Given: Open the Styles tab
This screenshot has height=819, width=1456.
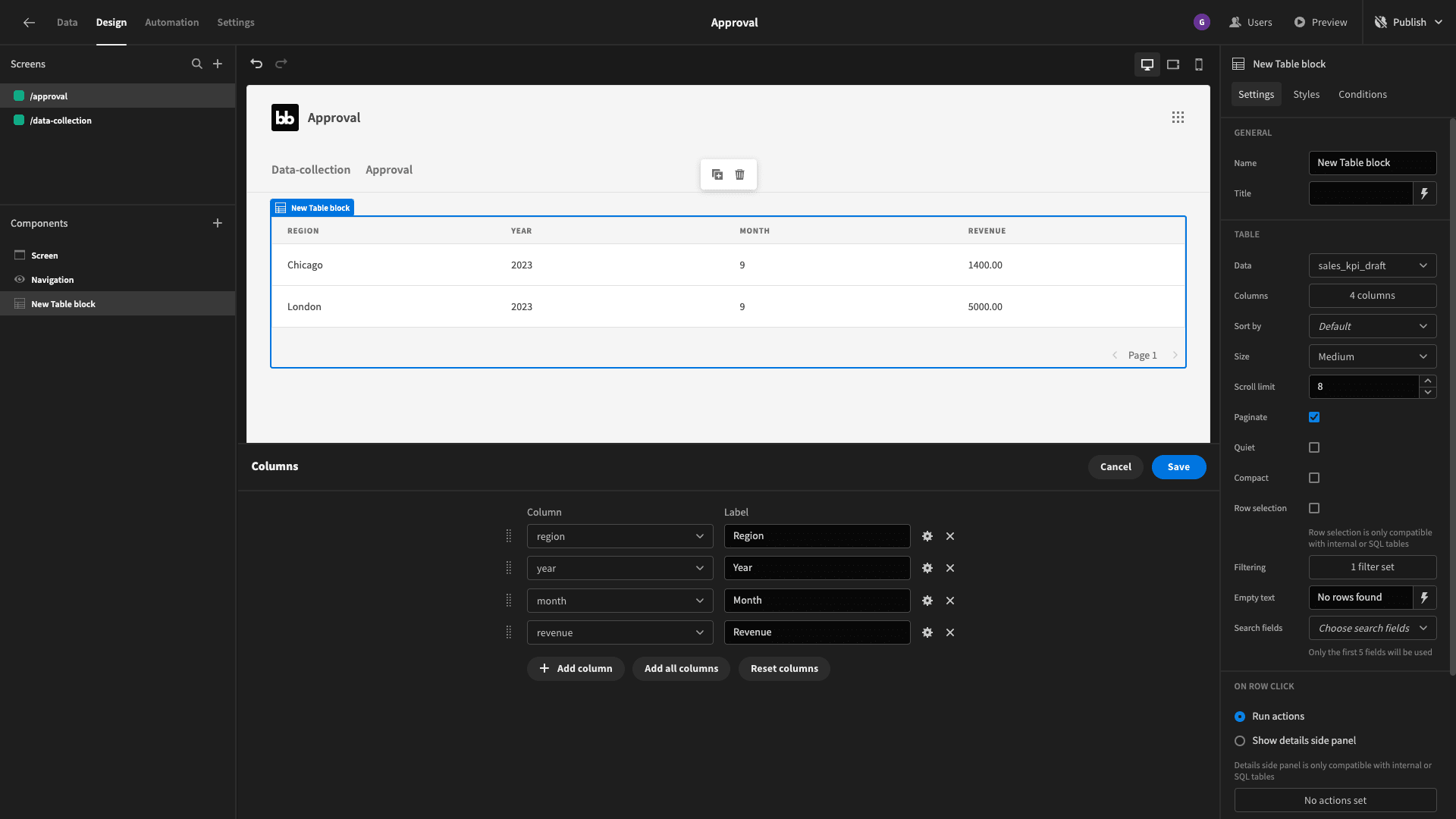Looking at the screenshot, I should click(x=1307, y=94).
